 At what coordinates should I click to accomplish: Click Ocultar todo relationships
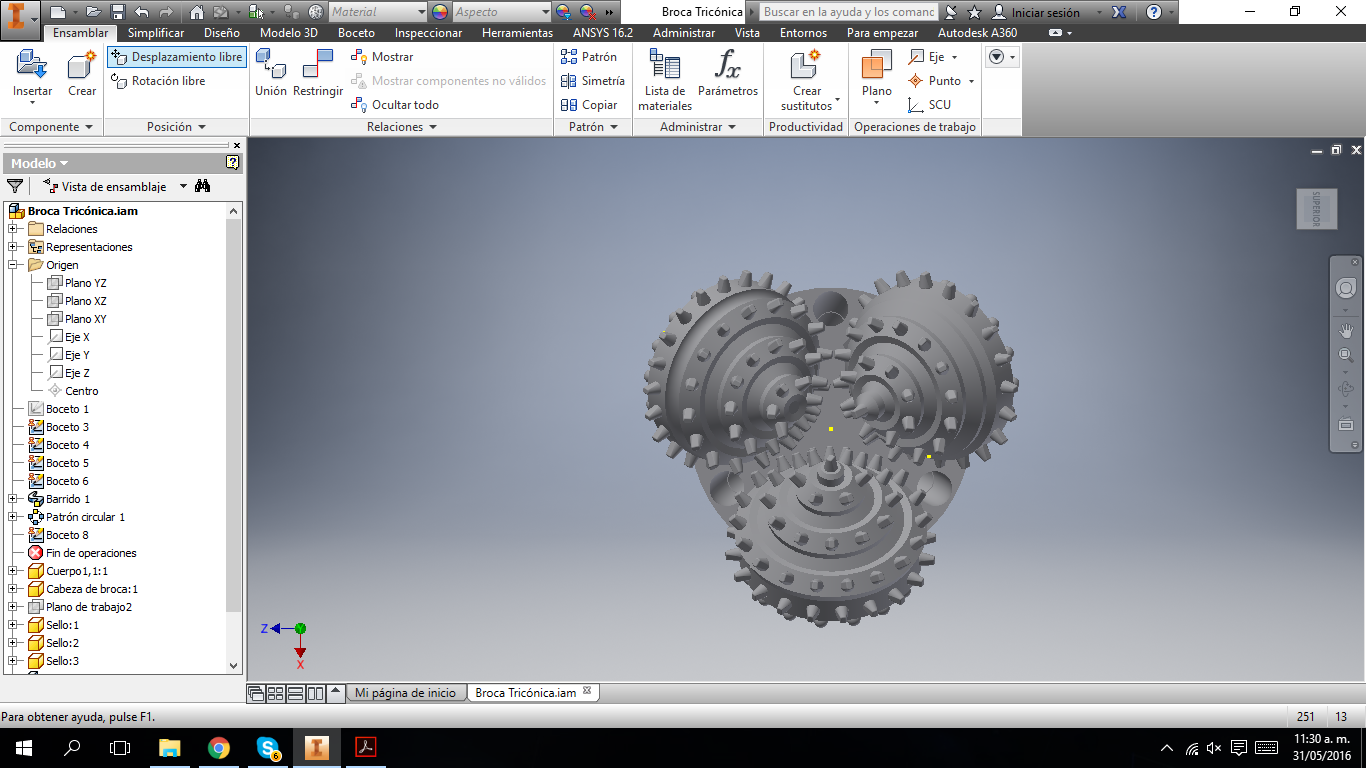pyautogui.click(x=395, y=105)
